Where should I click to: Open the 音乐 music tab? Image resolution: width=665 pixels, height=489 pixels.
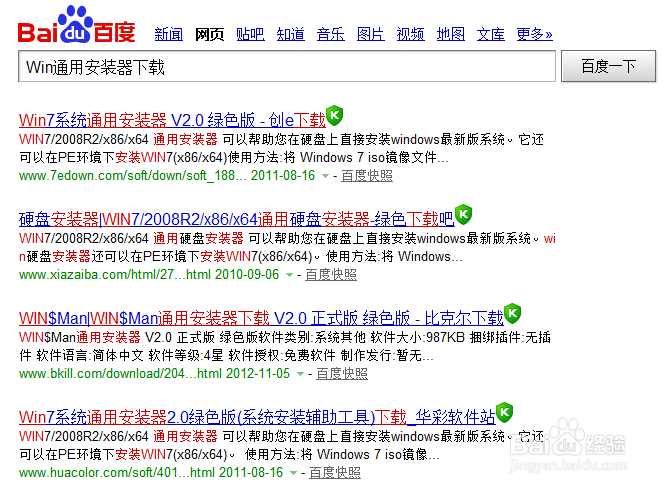click(x=330, y=34)
